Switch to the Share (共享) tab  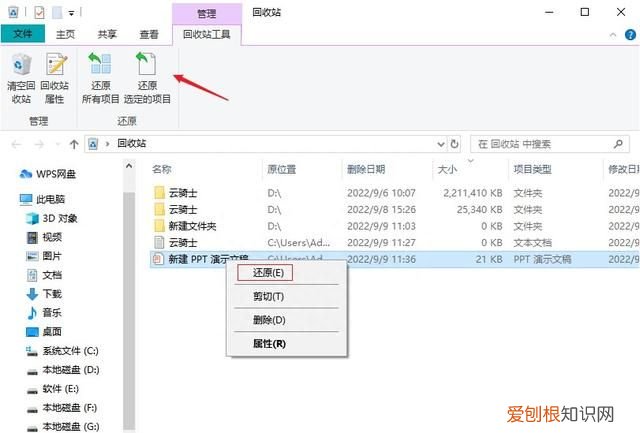coord(107,34)
